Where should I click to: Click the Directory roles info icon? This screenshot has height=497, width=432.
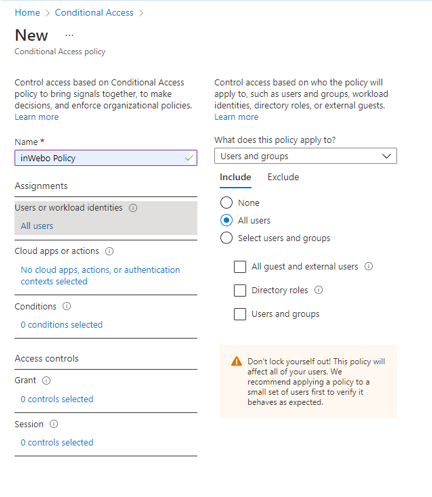click(x=319, y=290)
